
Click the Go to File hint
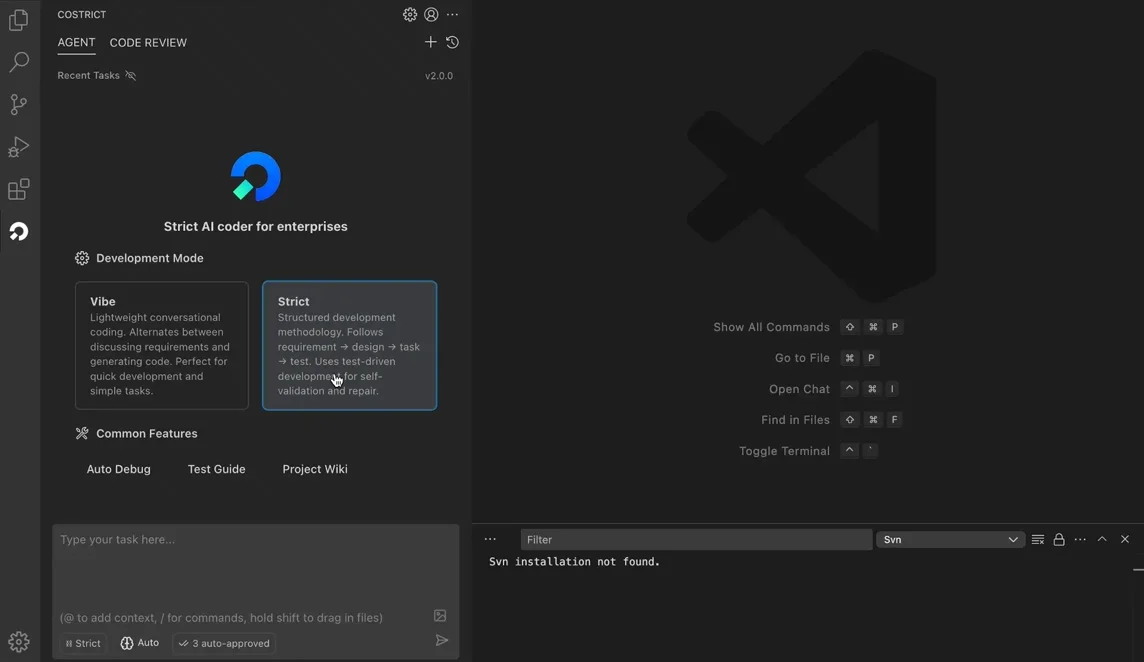(802, 358)
